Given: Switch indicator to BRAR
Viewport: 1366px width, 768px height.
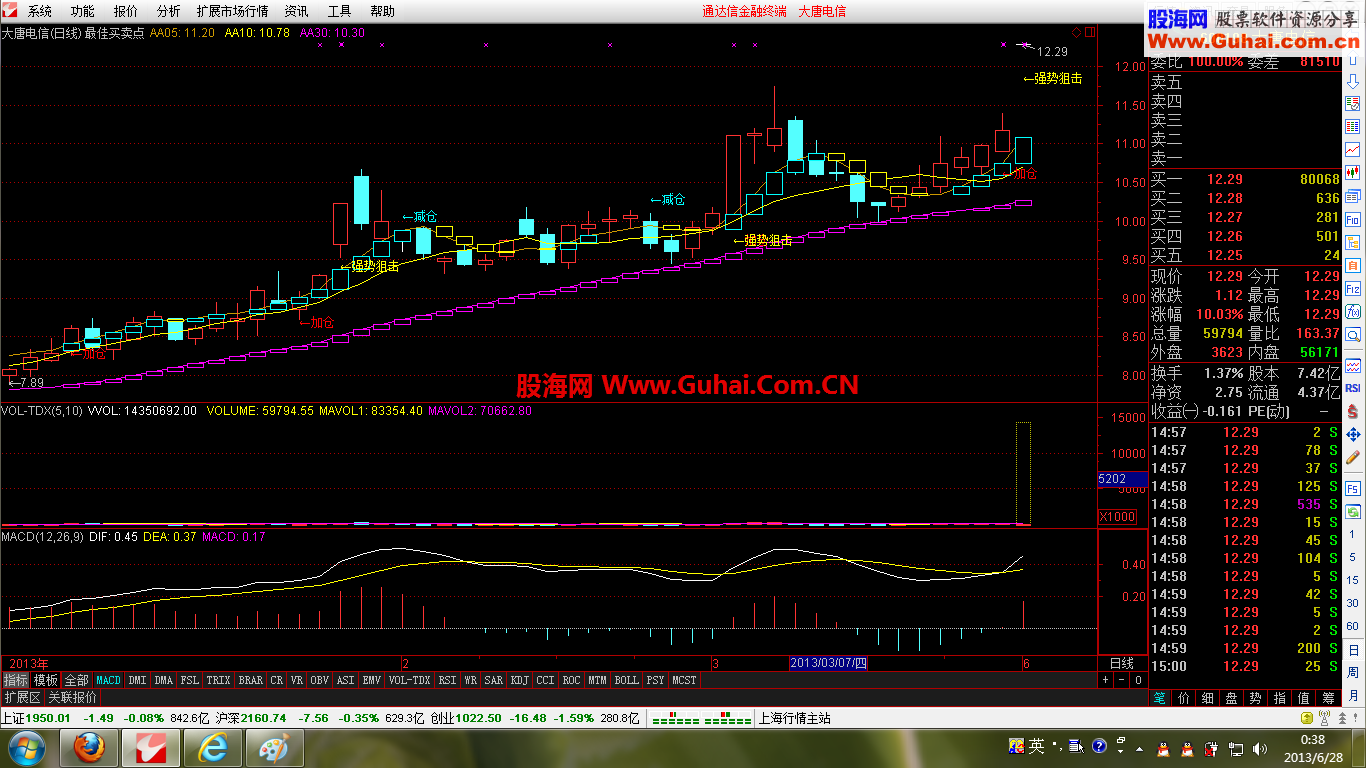Looking at the screenshot, I should pos(251,680).
